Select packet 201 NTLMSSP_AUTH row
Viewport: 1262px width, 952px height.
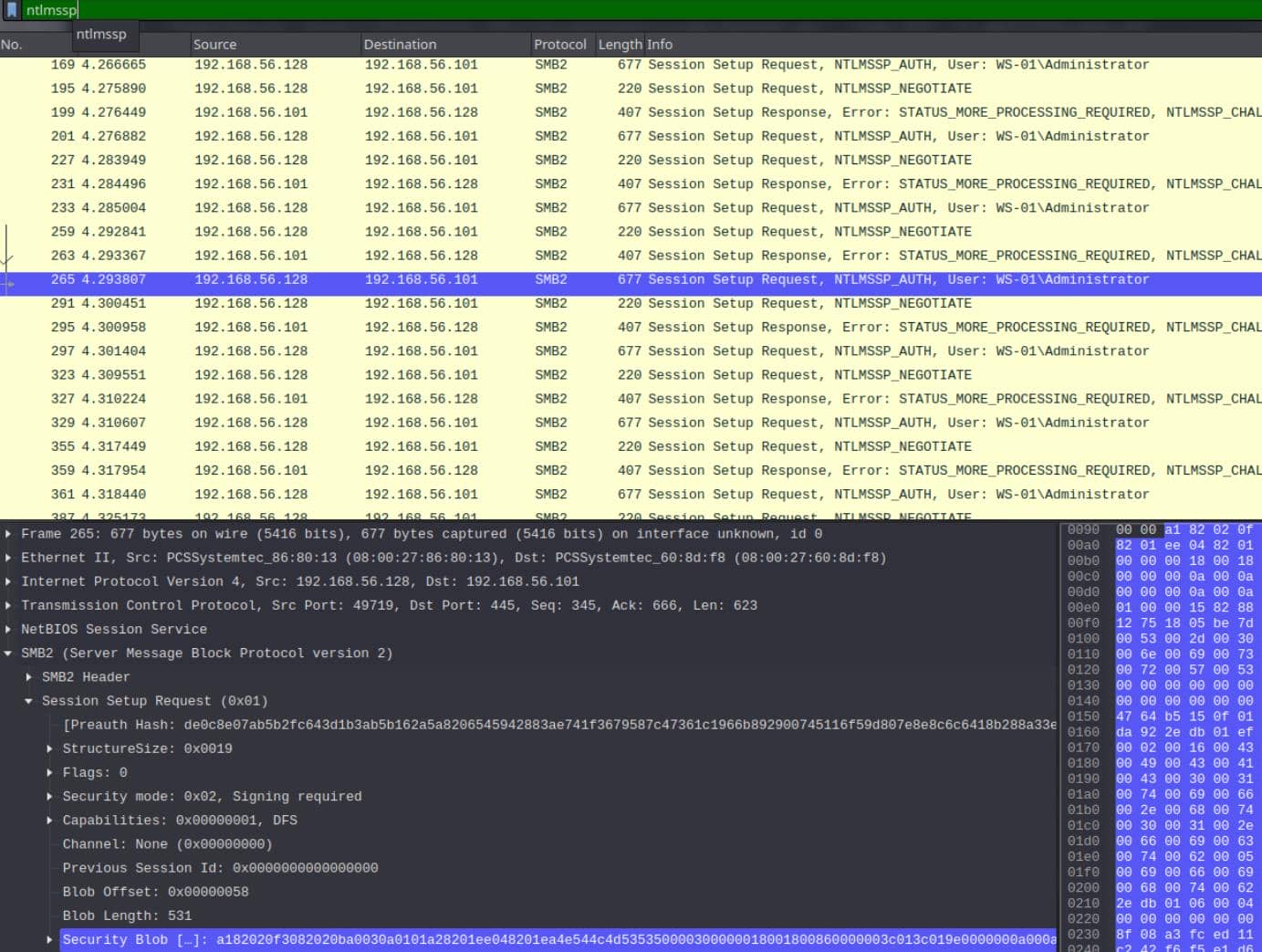631,136
